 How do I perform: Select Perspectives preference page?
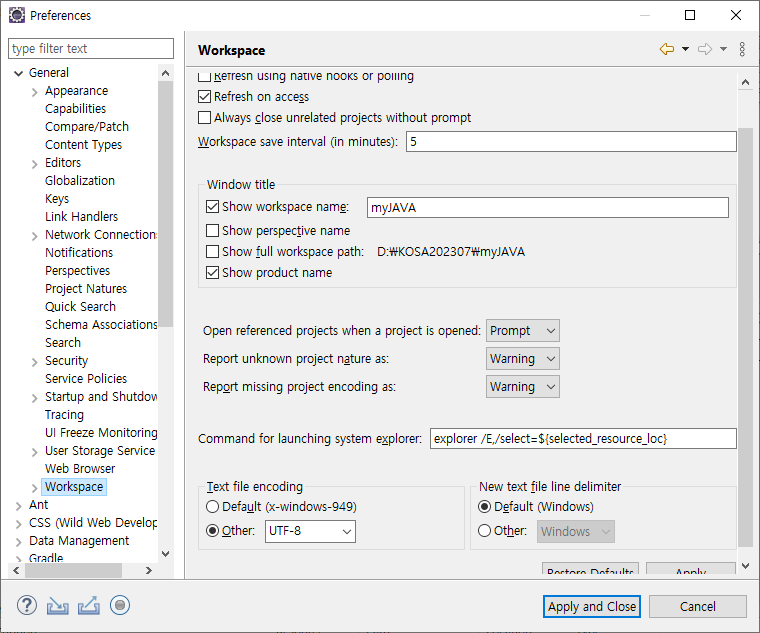[77, 270]
